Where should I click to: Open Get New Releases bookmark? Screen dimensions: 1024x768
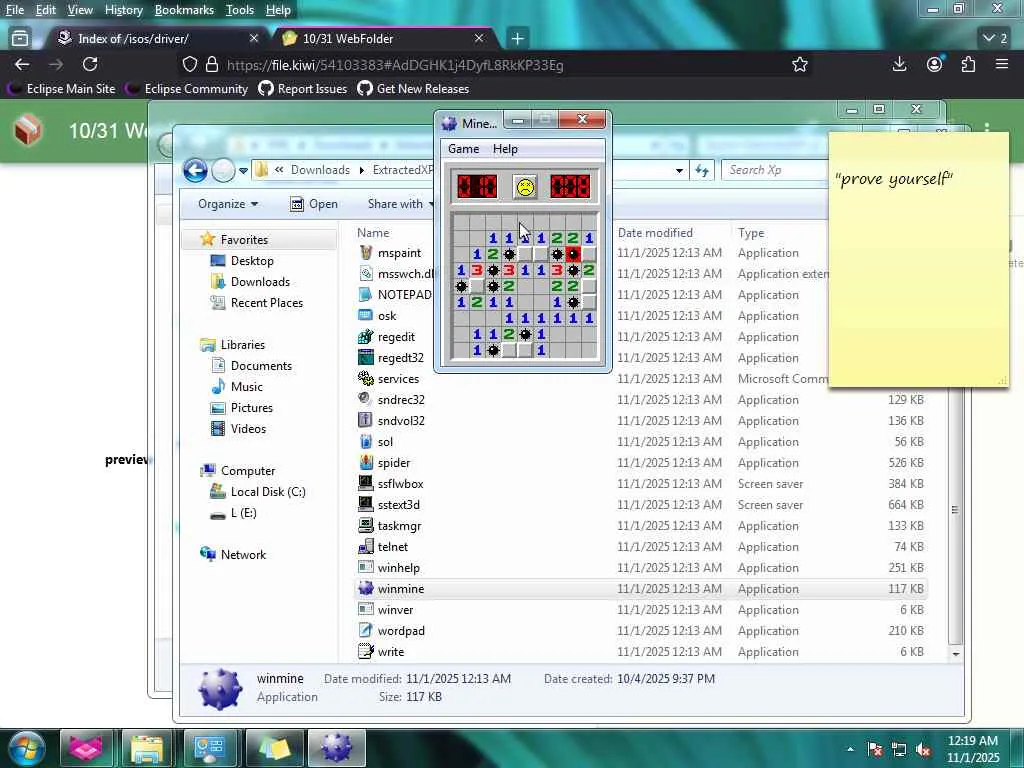[x=414, y=89]
